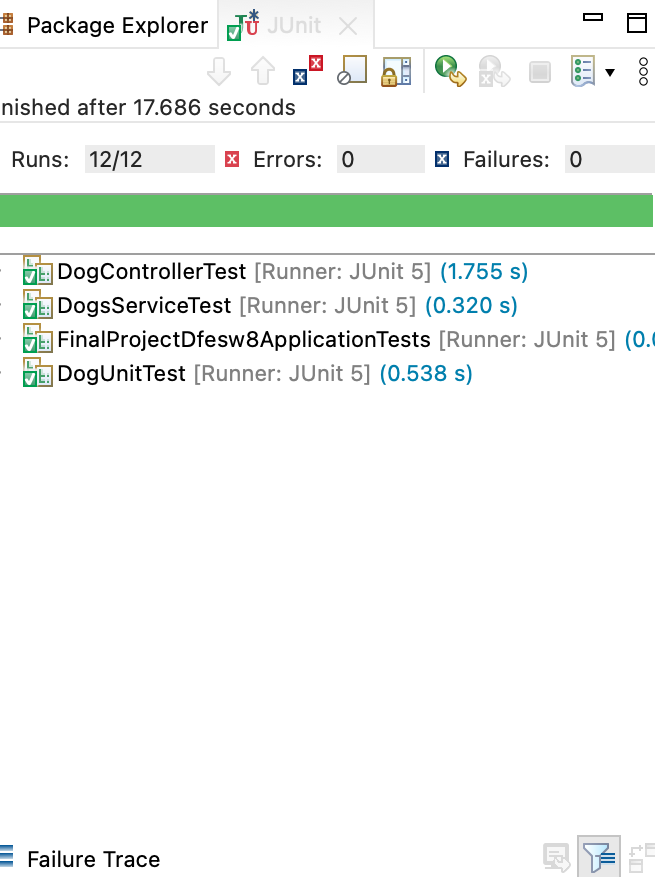Close the JUnit view tab

[x=348, y=26]
